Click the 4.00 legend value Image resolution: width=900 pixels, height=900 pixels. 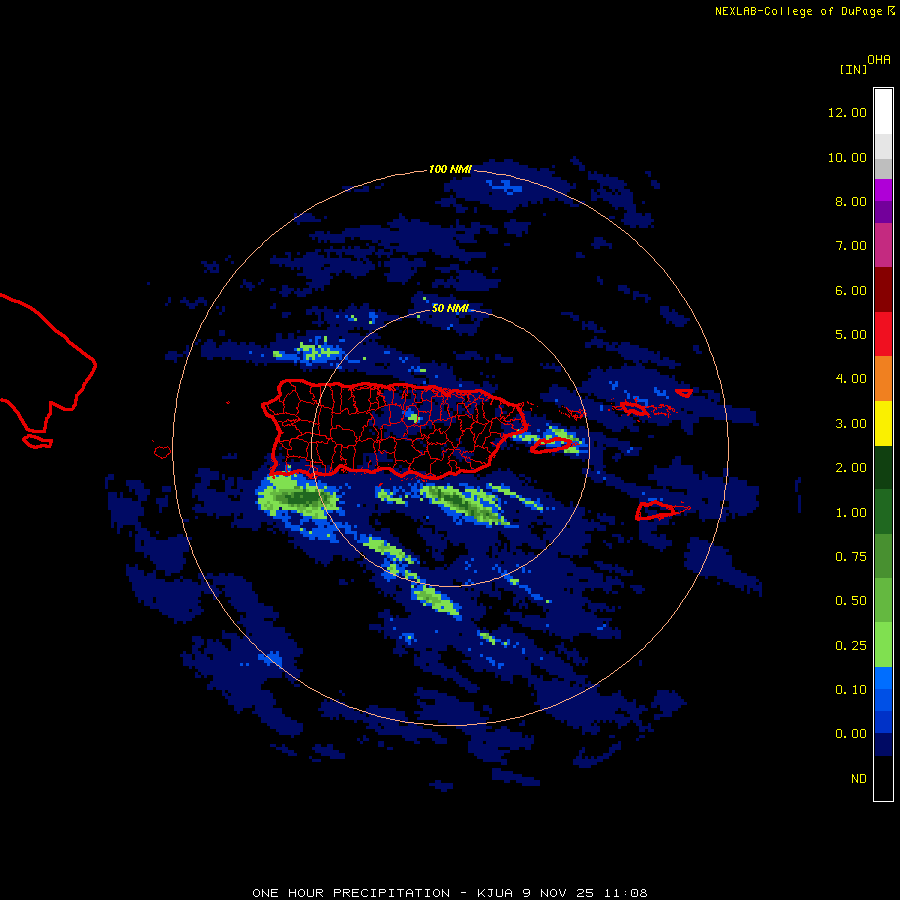pyautogui.click(x=851, y=379)
